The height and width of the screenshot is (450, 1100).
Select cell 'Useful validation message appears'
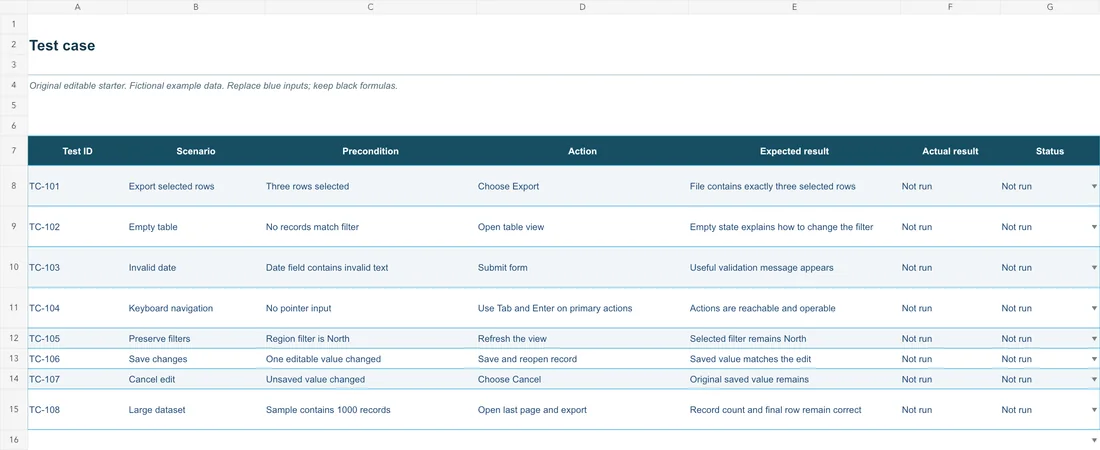(x=794, y=267)
